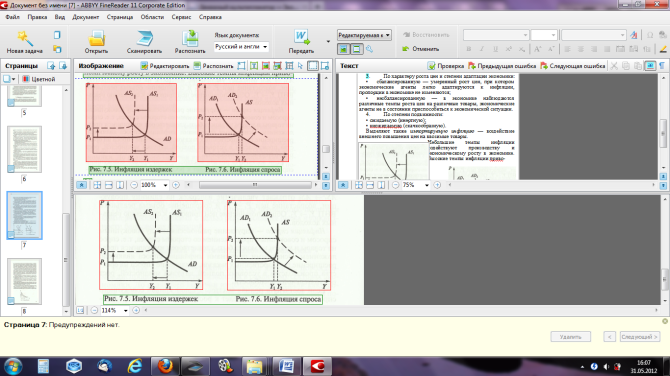
Task: Open the font name dropdown
Action: click(x=496, y=35)
